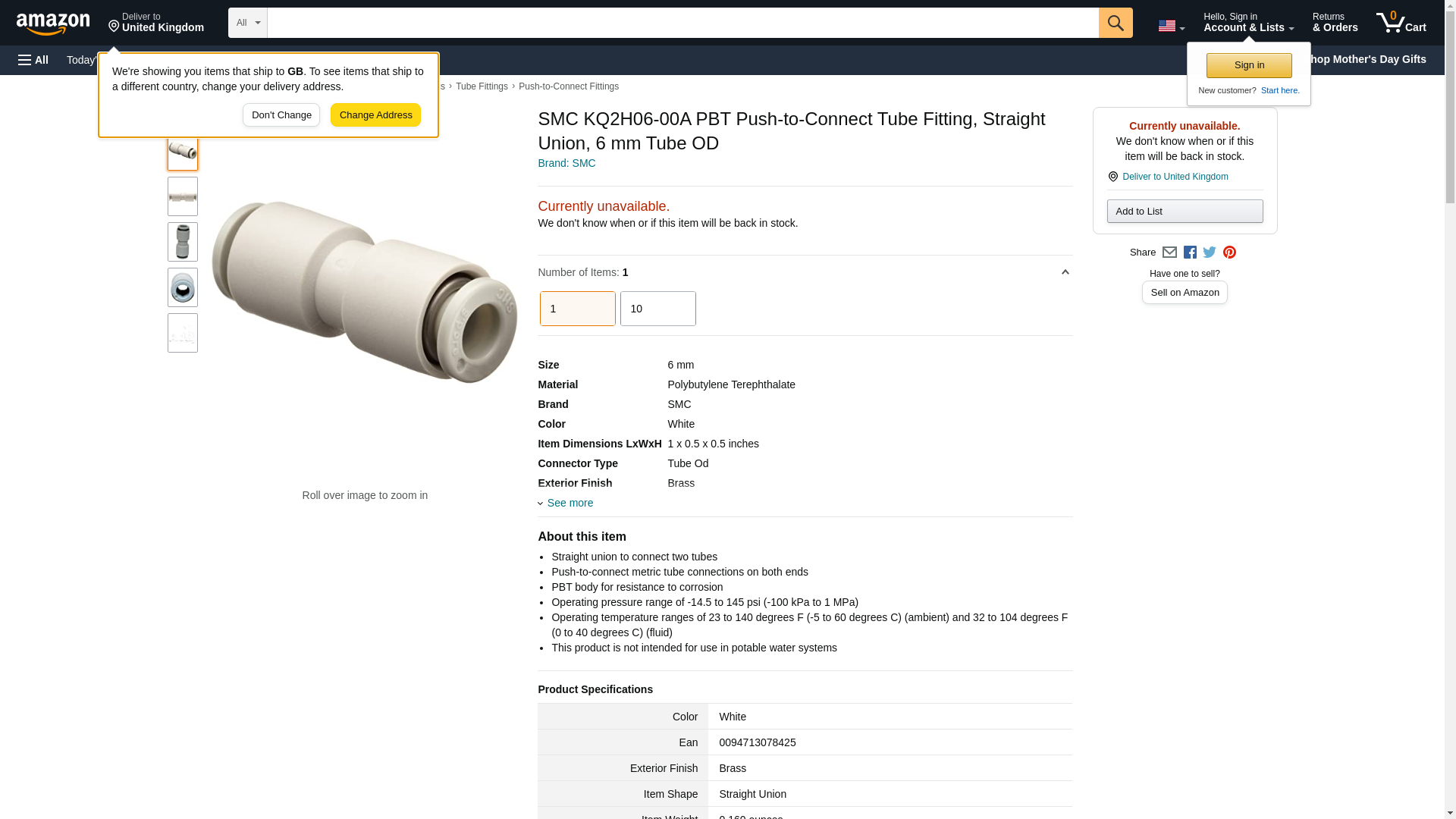1456x819 pixels.
Task: Open the All hamburger menu
Action: point(33,60)
